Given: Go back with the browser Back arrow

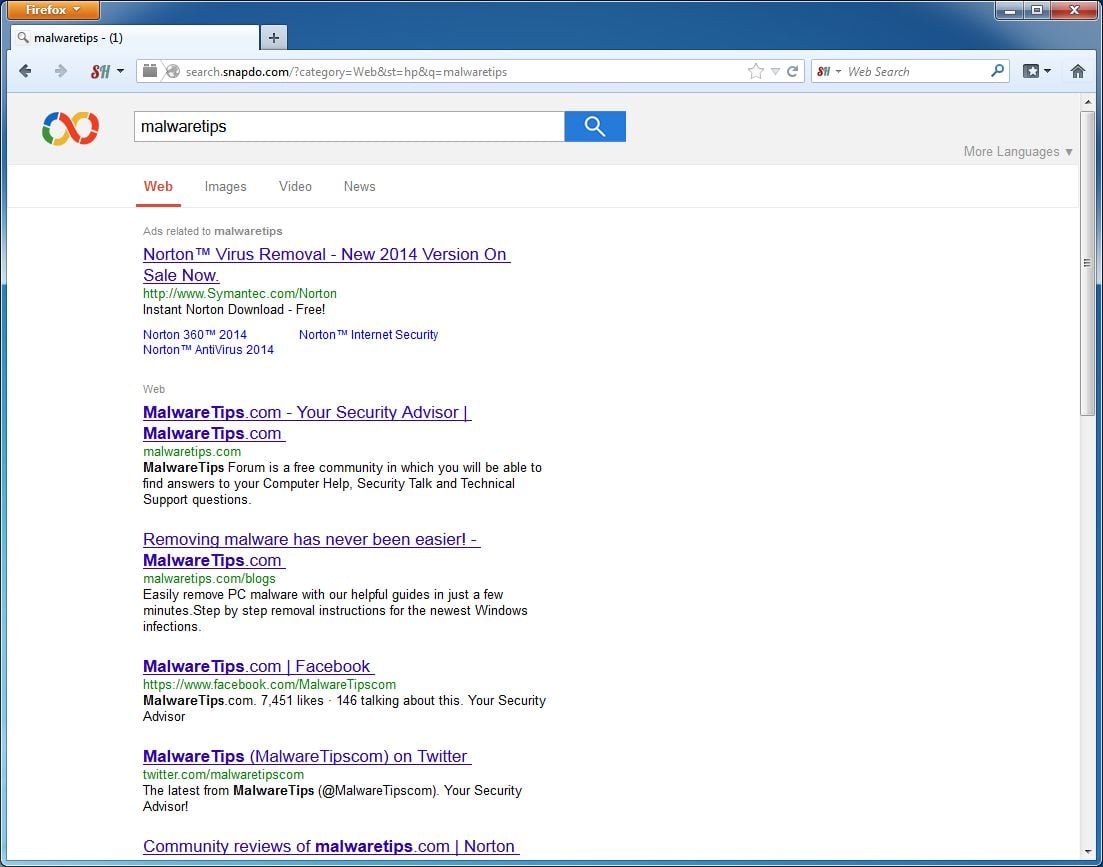Looking at the screenshot, I should click(x=25, y=71).
